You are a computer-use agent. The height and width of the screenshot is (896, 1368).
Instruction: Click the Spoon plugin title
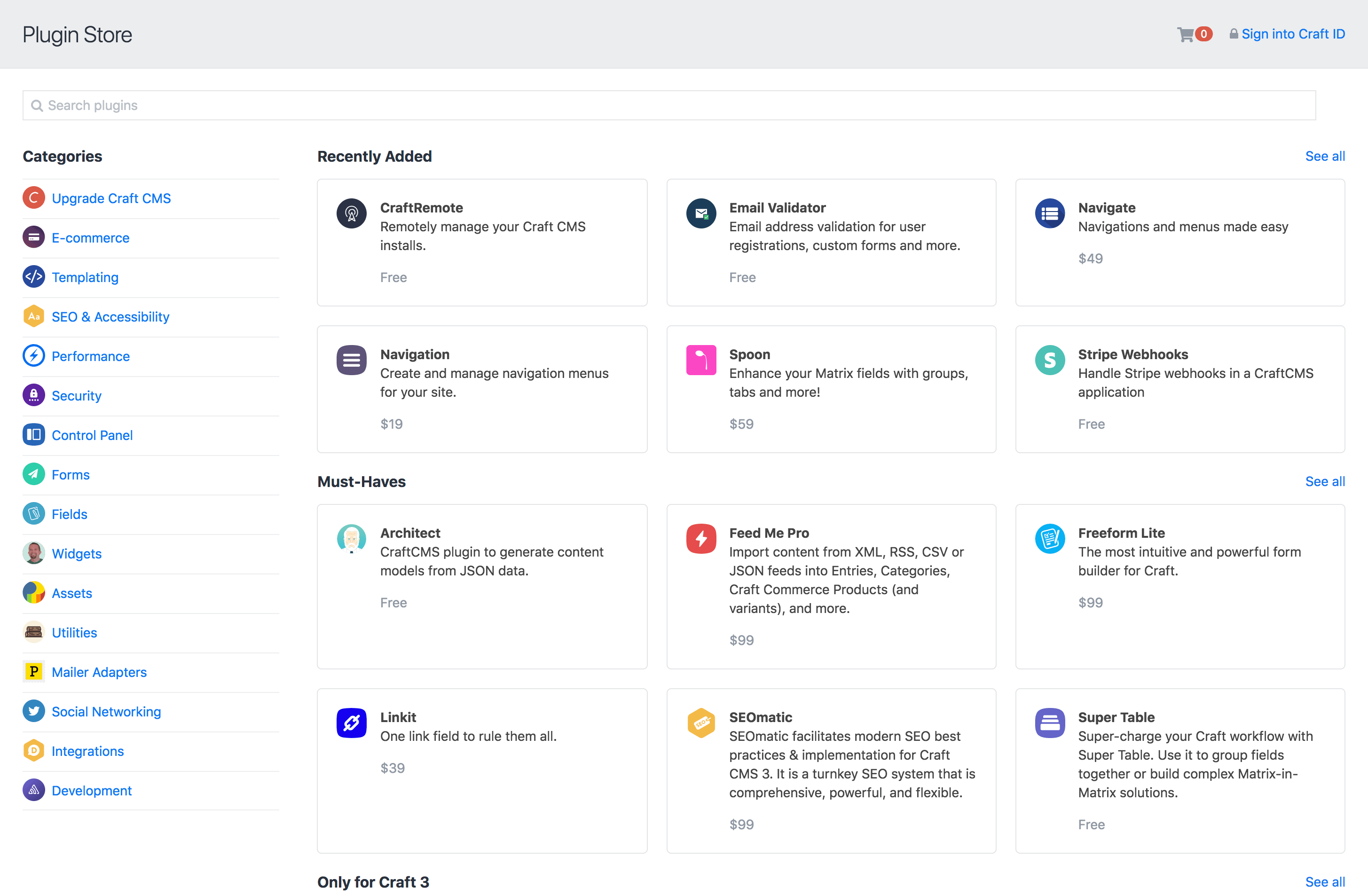749,354
